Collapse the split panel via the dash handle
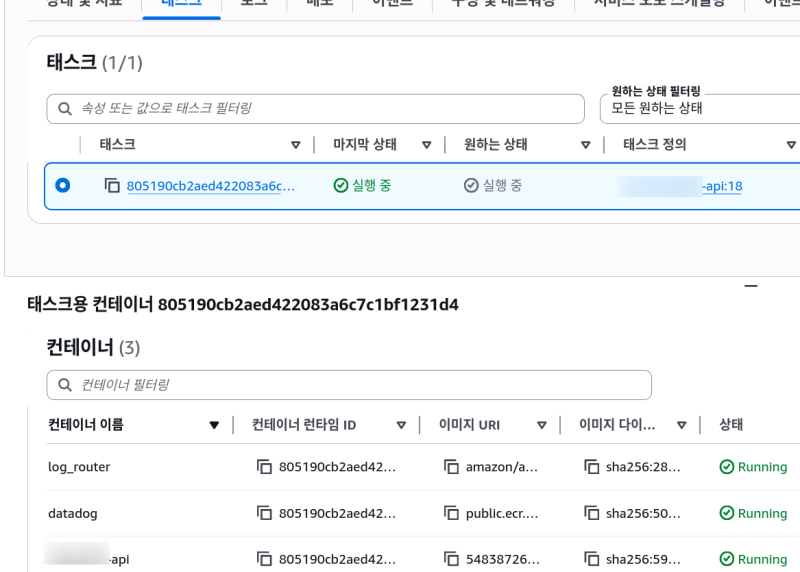 (x=751, y=286)
